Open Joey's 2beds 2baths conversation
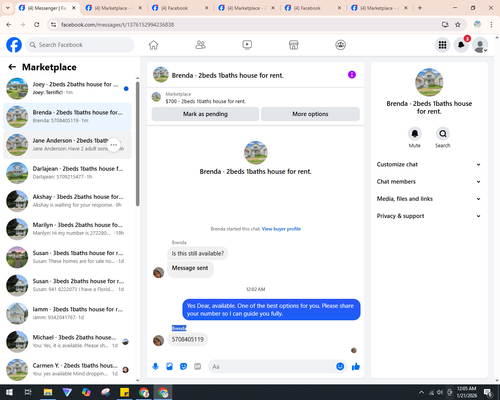Image resolution: width=500 pixels, height=400 pixels. [x=67, y=88]
